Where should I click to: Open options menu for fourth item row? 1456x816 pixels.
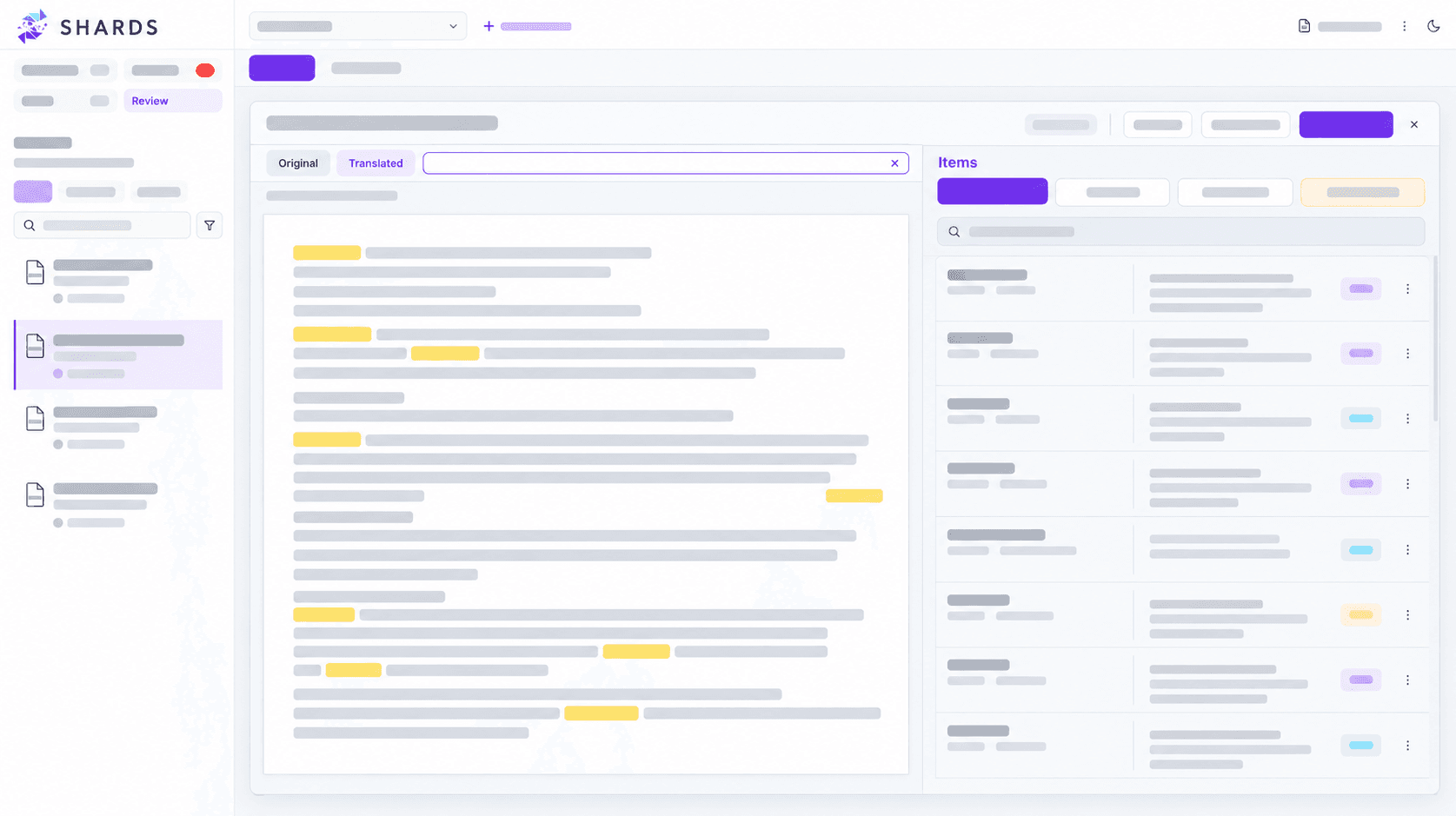pos(1407,484)
